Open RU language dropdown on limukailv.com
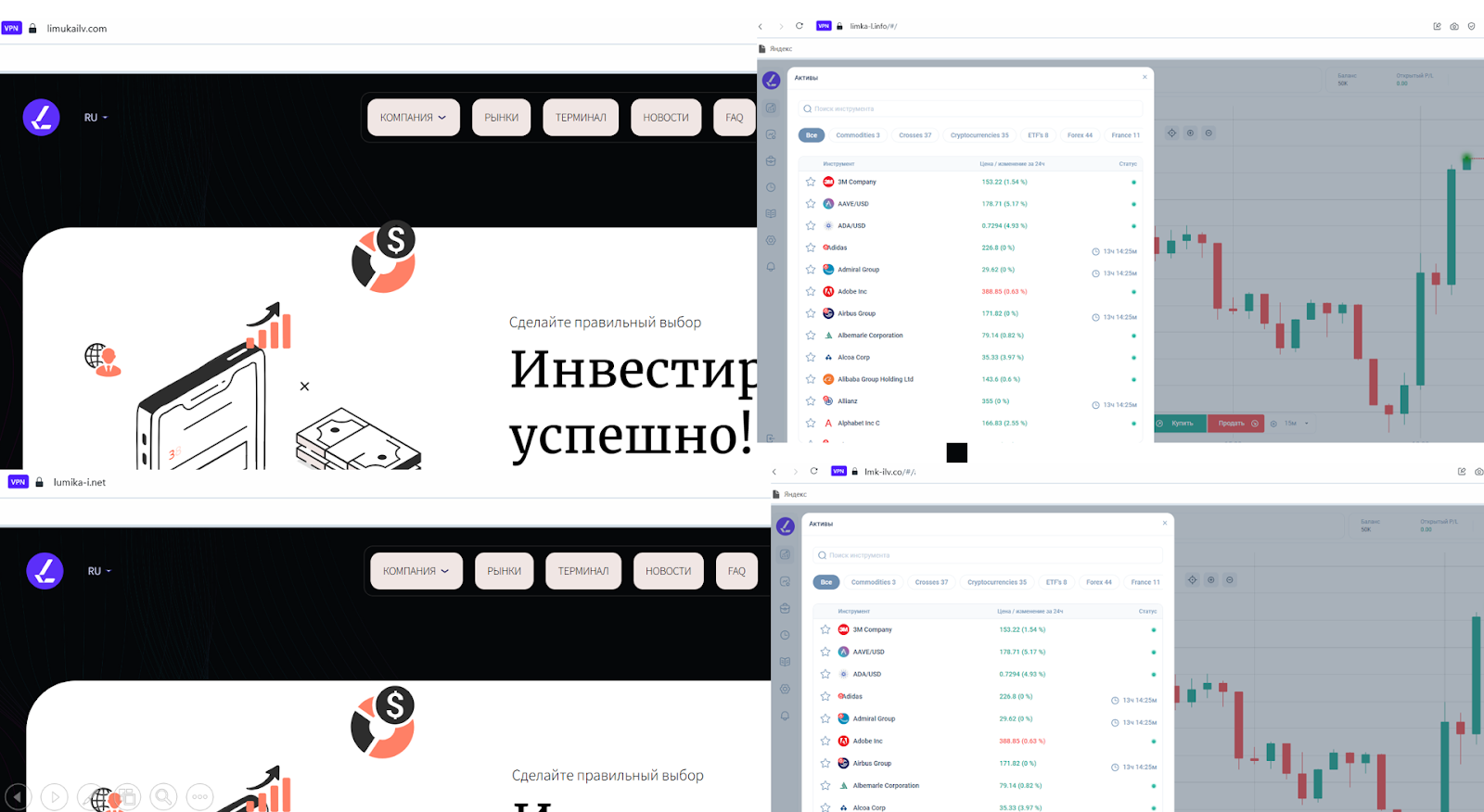The height and width of the screenshot is (812, 1484). pos(96,118)
